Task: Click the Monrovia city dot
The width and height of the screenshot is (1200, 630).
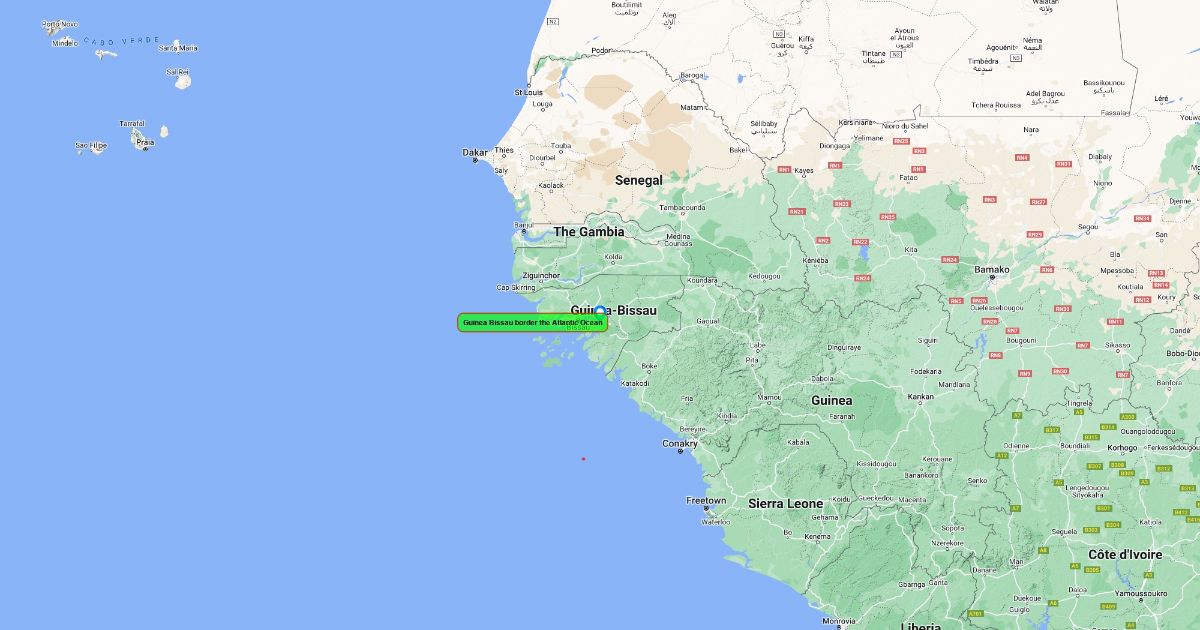Action: point(838,628)
